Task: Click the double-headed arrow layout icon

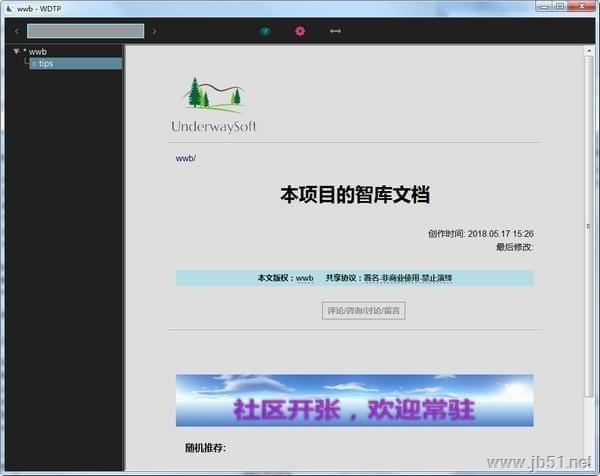Action: (x=336, y=31)
